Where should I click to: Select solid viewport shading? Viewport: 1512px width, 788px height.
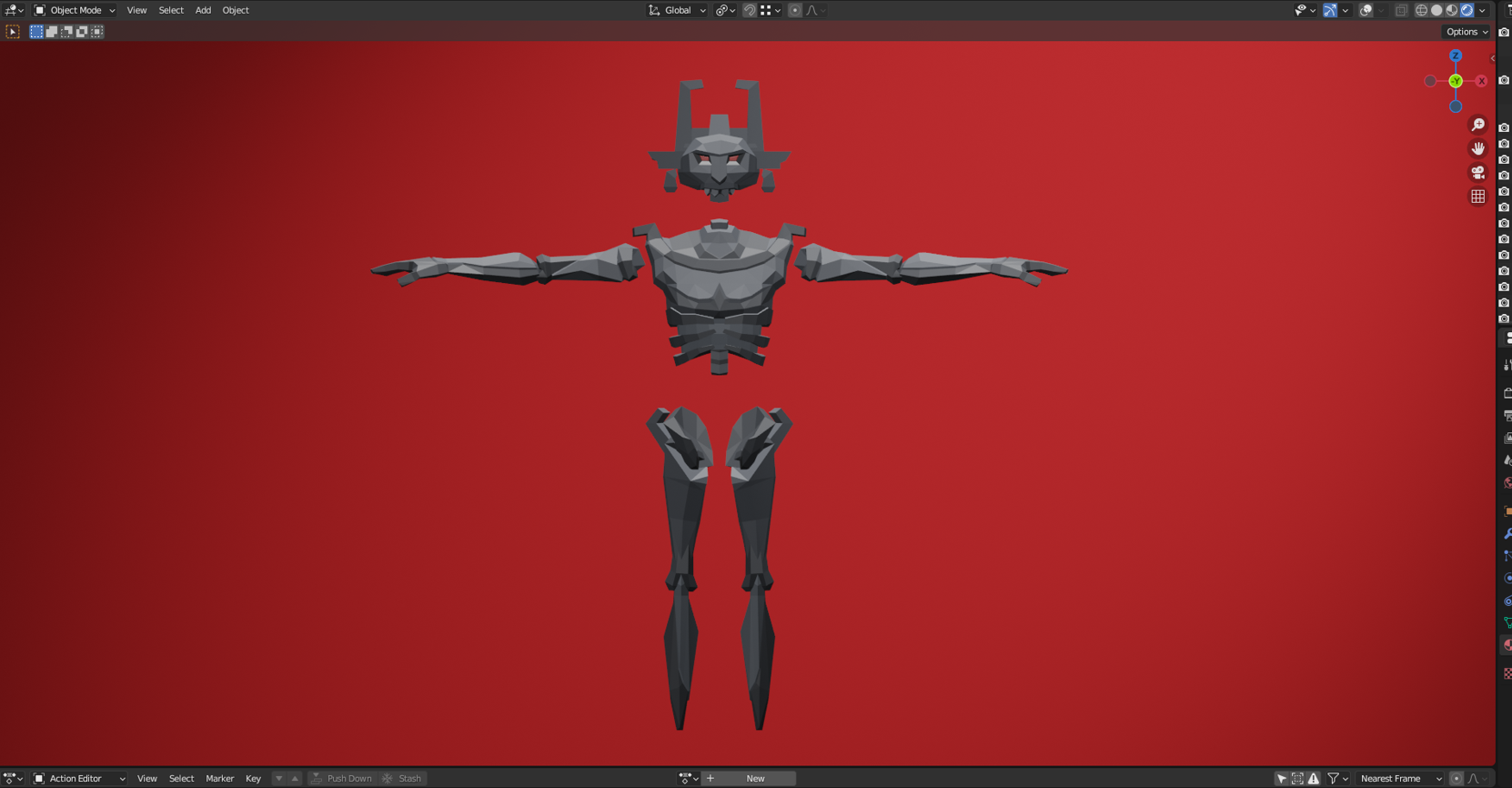coord(1436,10)
